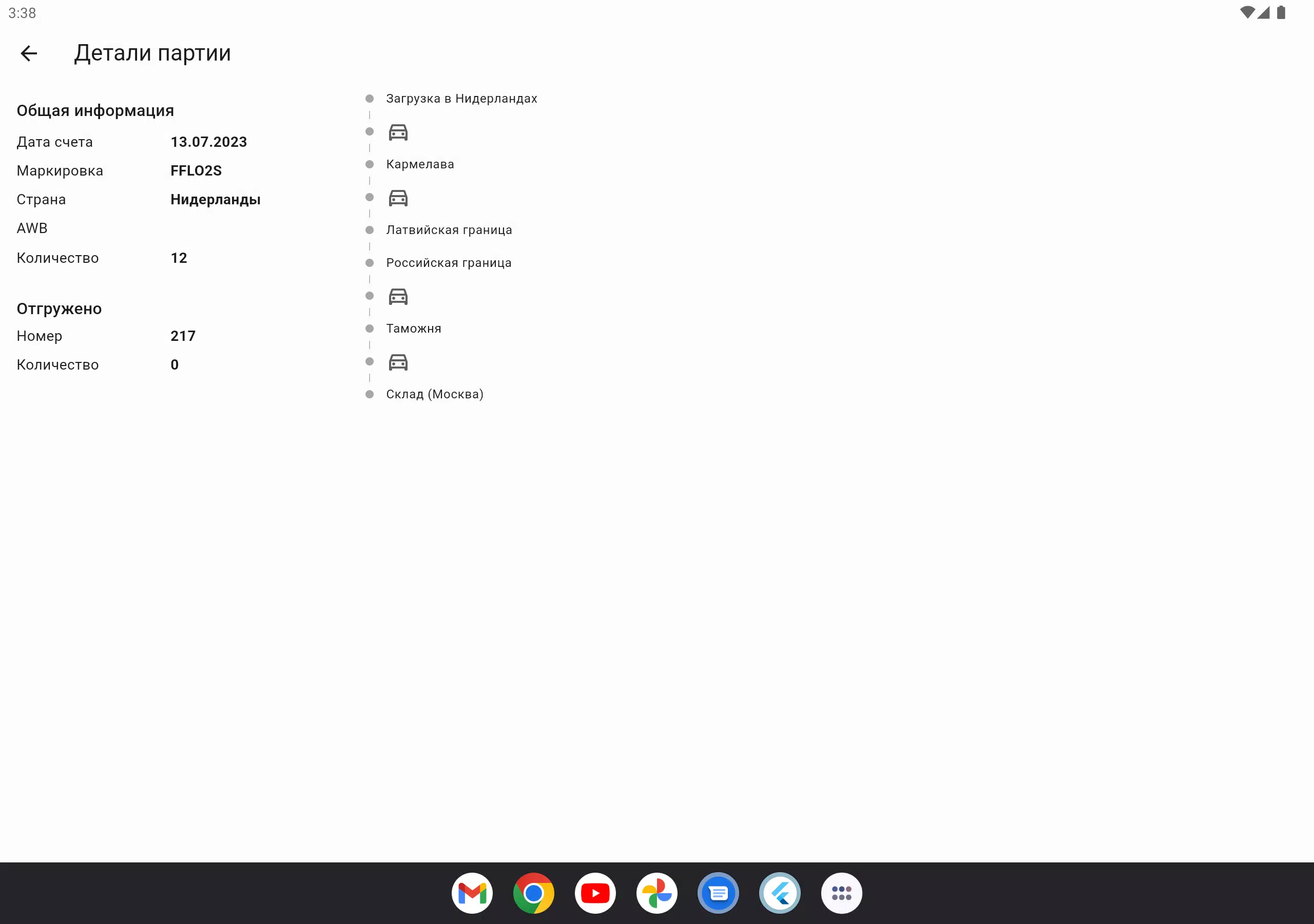Click the AWB label

point(32,228)
